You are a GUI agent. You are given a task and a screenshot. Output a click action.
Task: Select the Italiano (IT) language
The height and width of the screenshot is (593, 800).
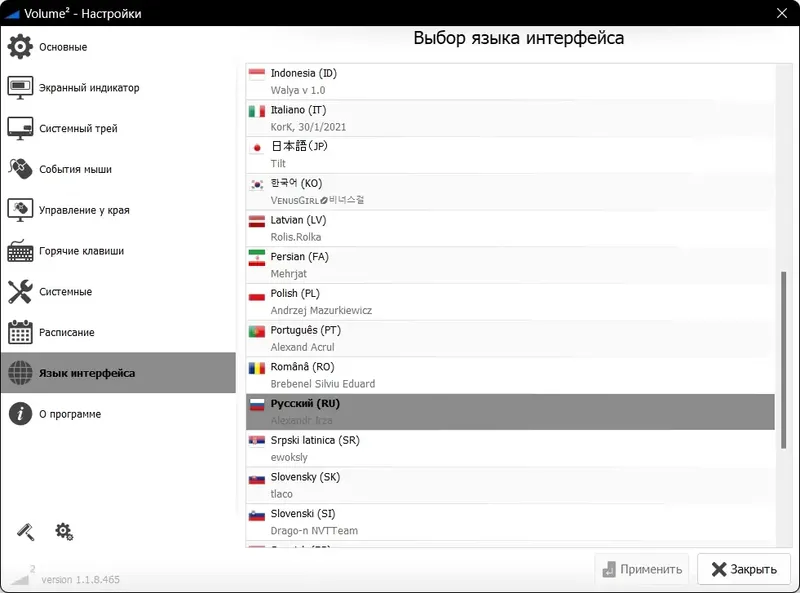coord(400,117)
